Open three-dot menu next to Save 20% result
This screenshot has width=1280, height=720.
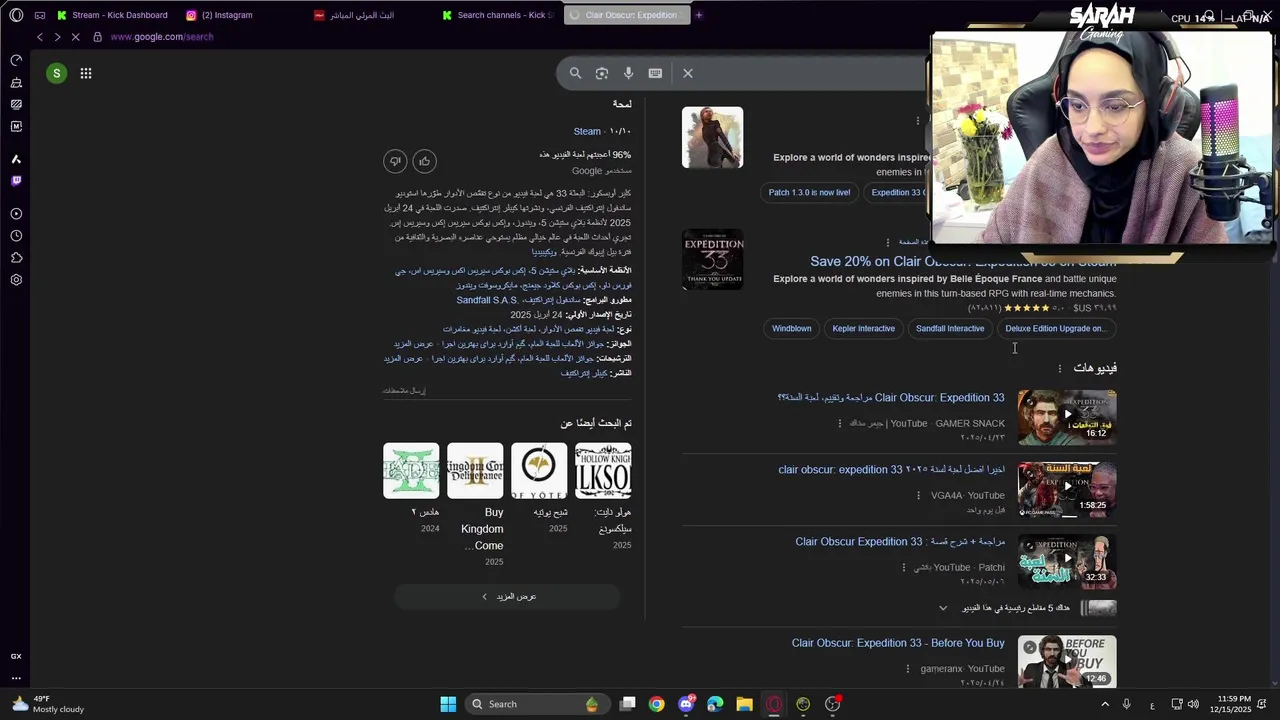click(x=887, y=242)
